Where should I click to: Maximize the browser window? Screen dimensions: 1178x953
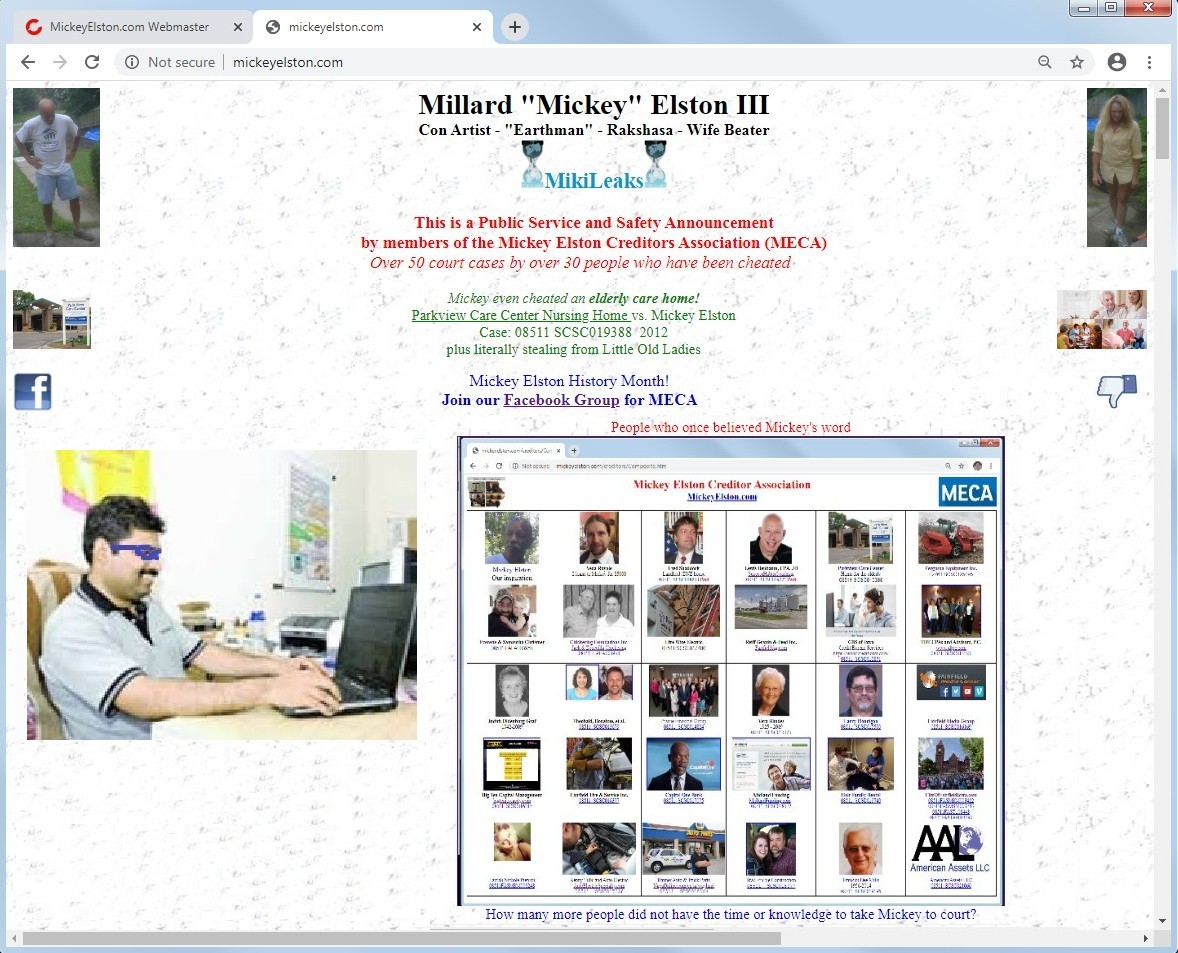click(x=1110, y=8)
